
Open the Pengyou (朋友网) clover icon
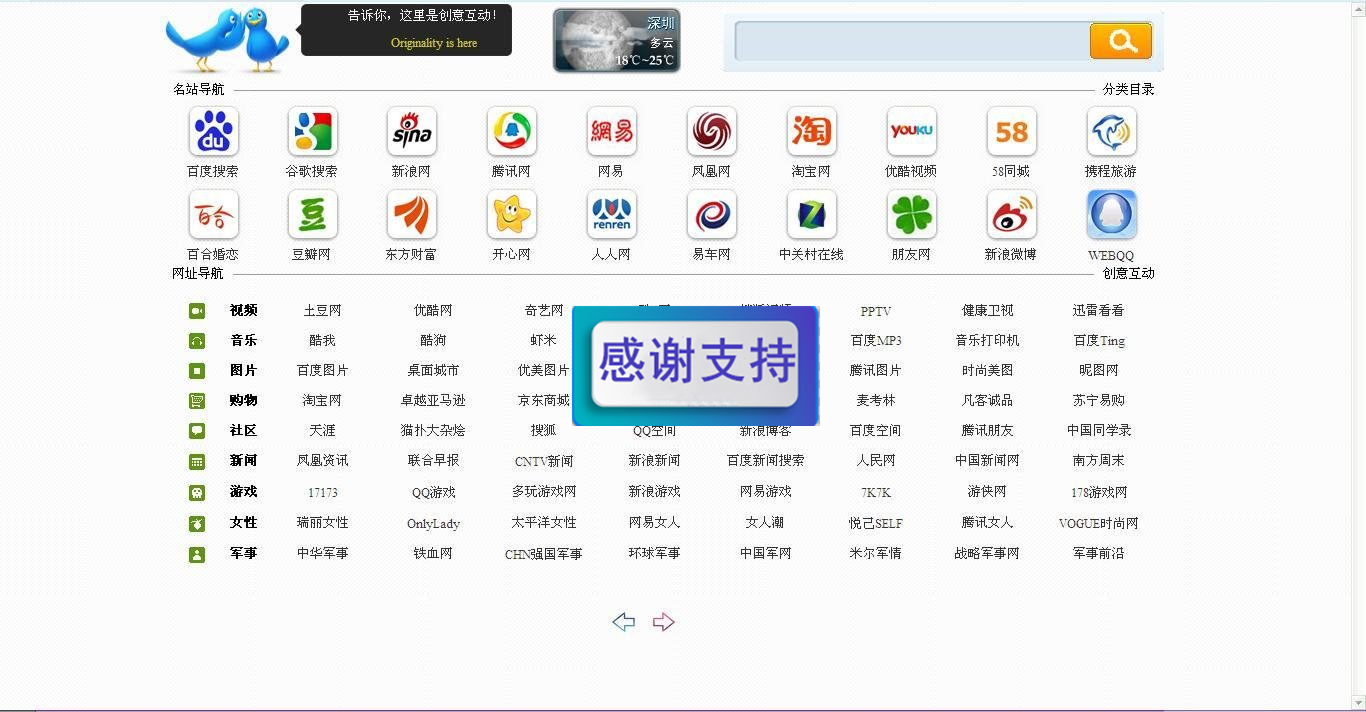(x=912, y=215)
